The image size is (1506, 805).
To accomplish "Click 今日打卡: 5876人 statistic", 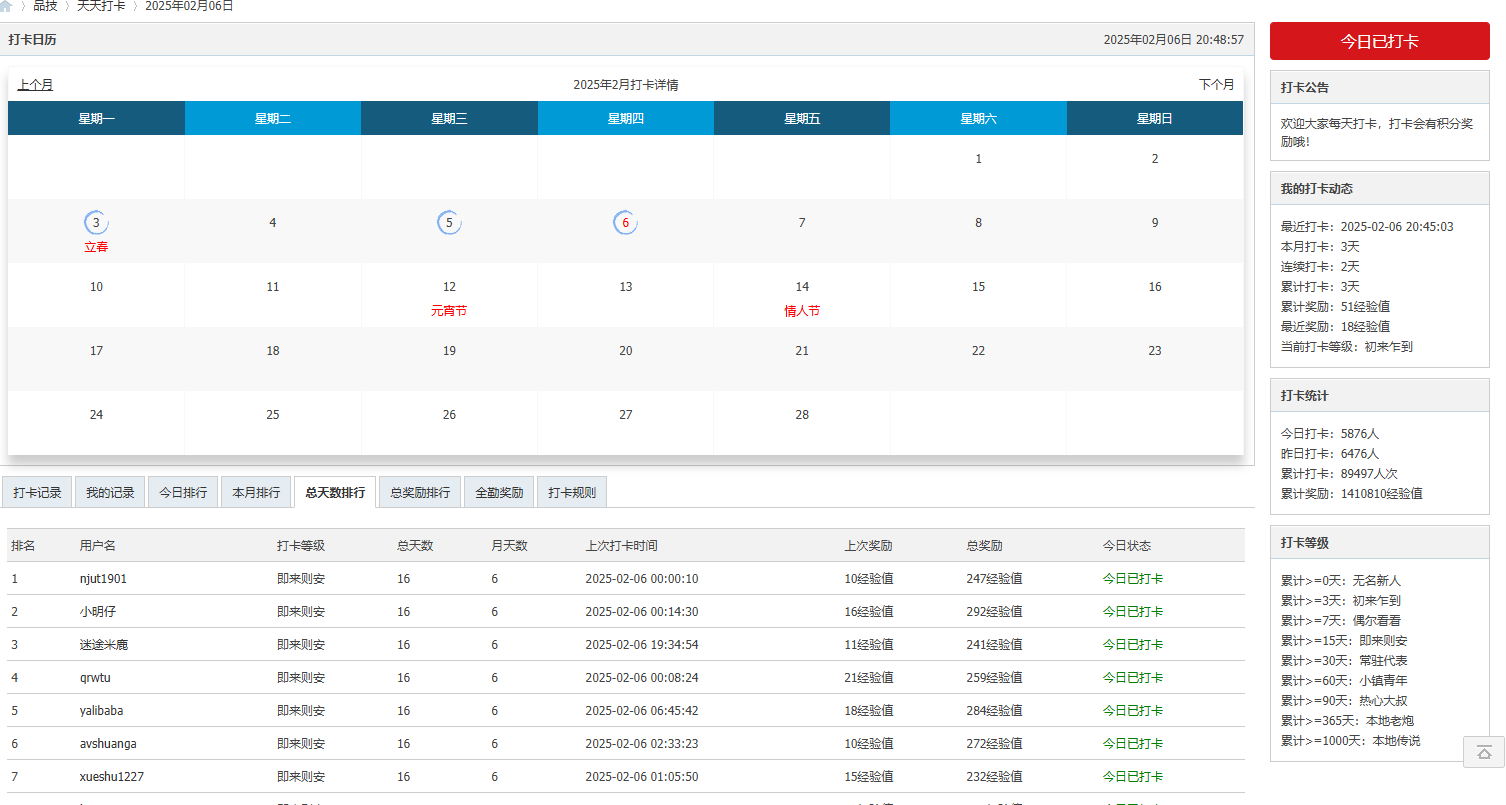I will [x=1330, y=434].
